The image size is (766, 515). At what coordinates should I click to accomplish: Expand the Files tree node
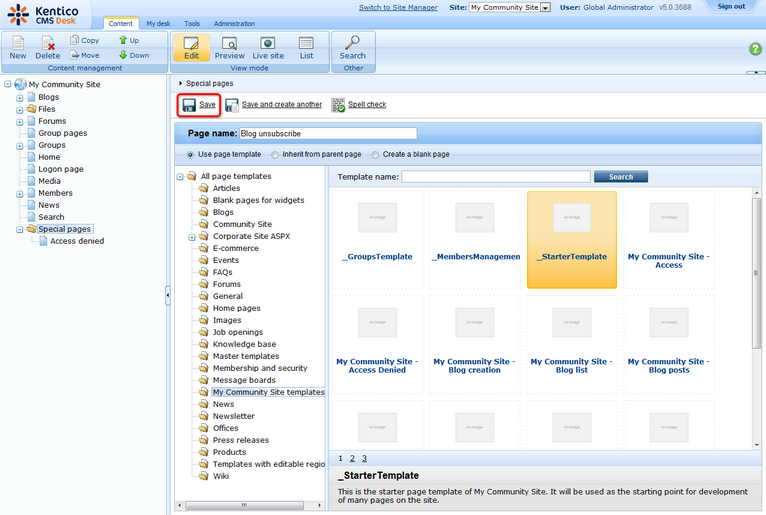[x=20, y=109]
